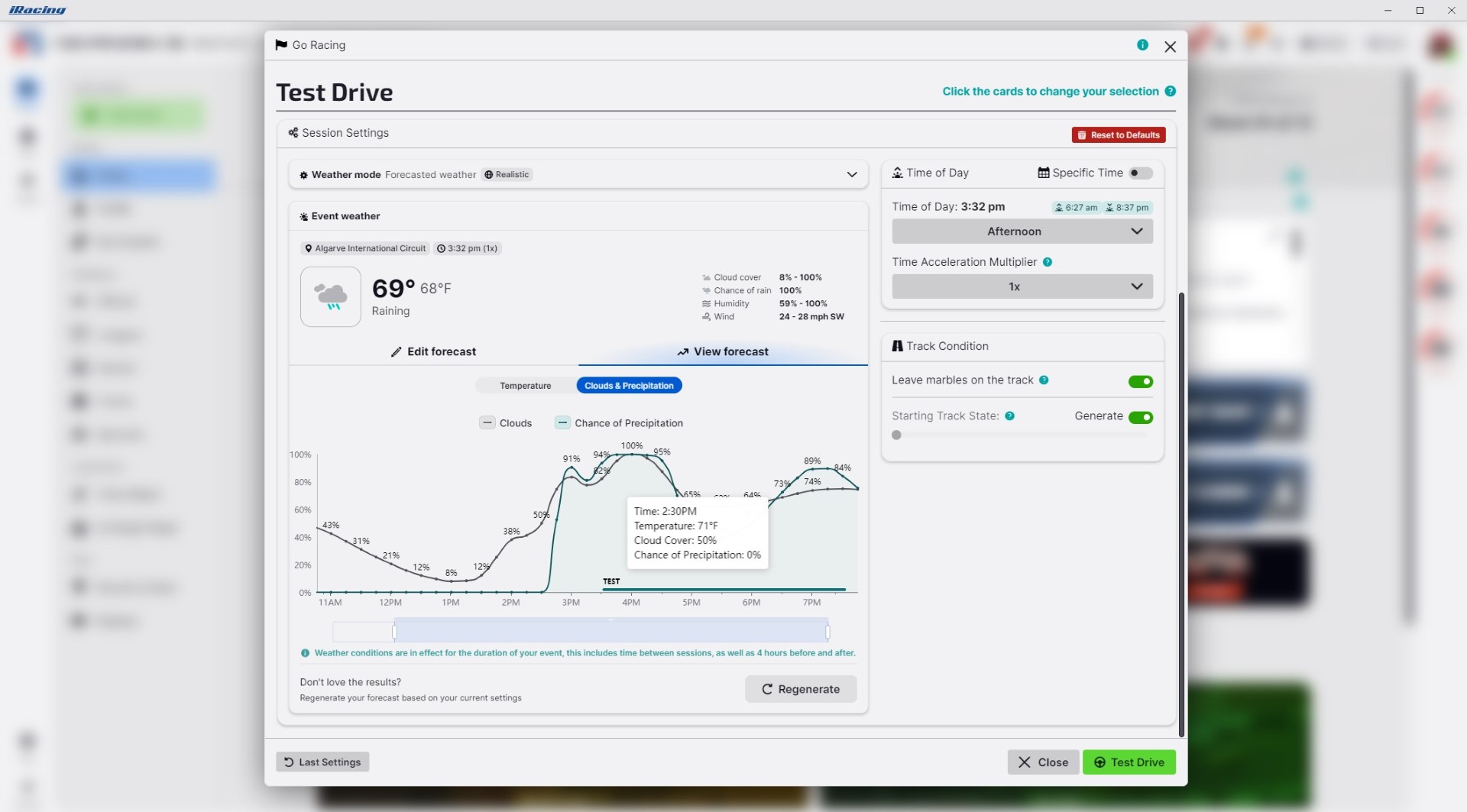Turn off the Generate track state toggle

click(1140, 417)
